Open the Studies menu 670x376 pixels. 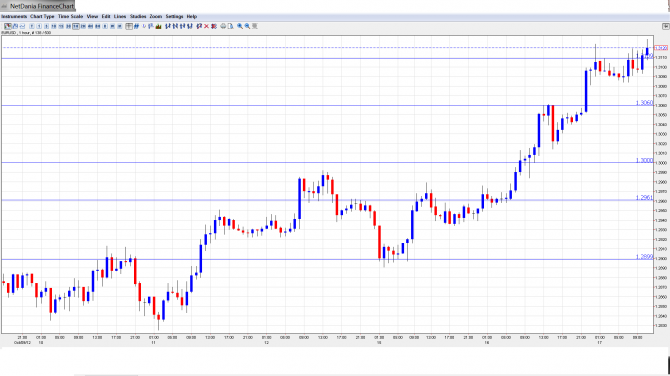[x=138, y=16]
